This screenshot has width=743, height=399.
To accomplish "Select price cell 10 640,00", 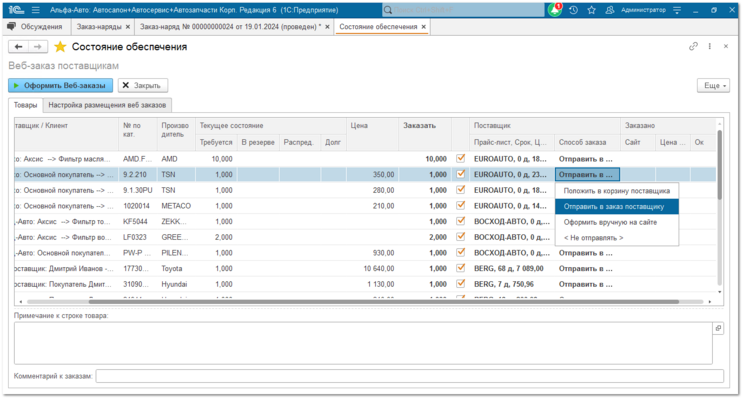I will tap(372, 268).
